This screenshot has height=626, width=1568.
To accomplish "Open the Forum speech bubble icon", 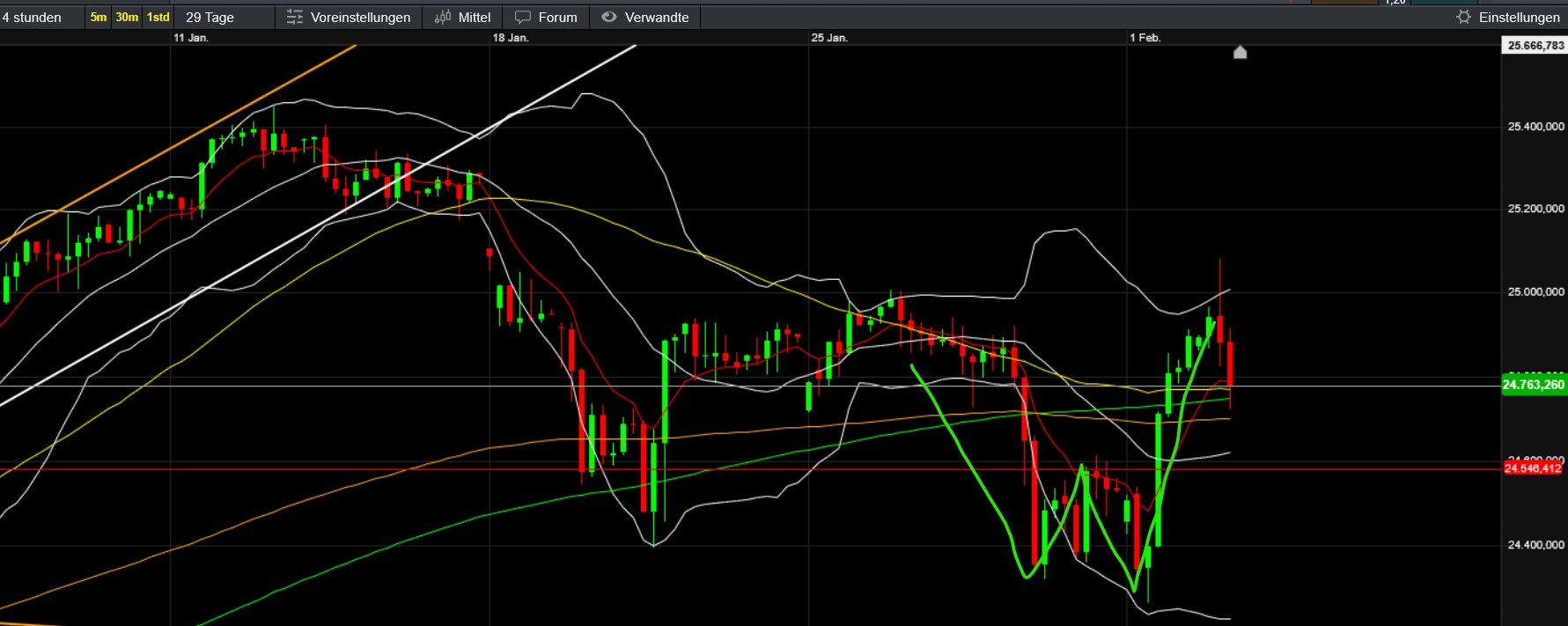I will 523,18.
